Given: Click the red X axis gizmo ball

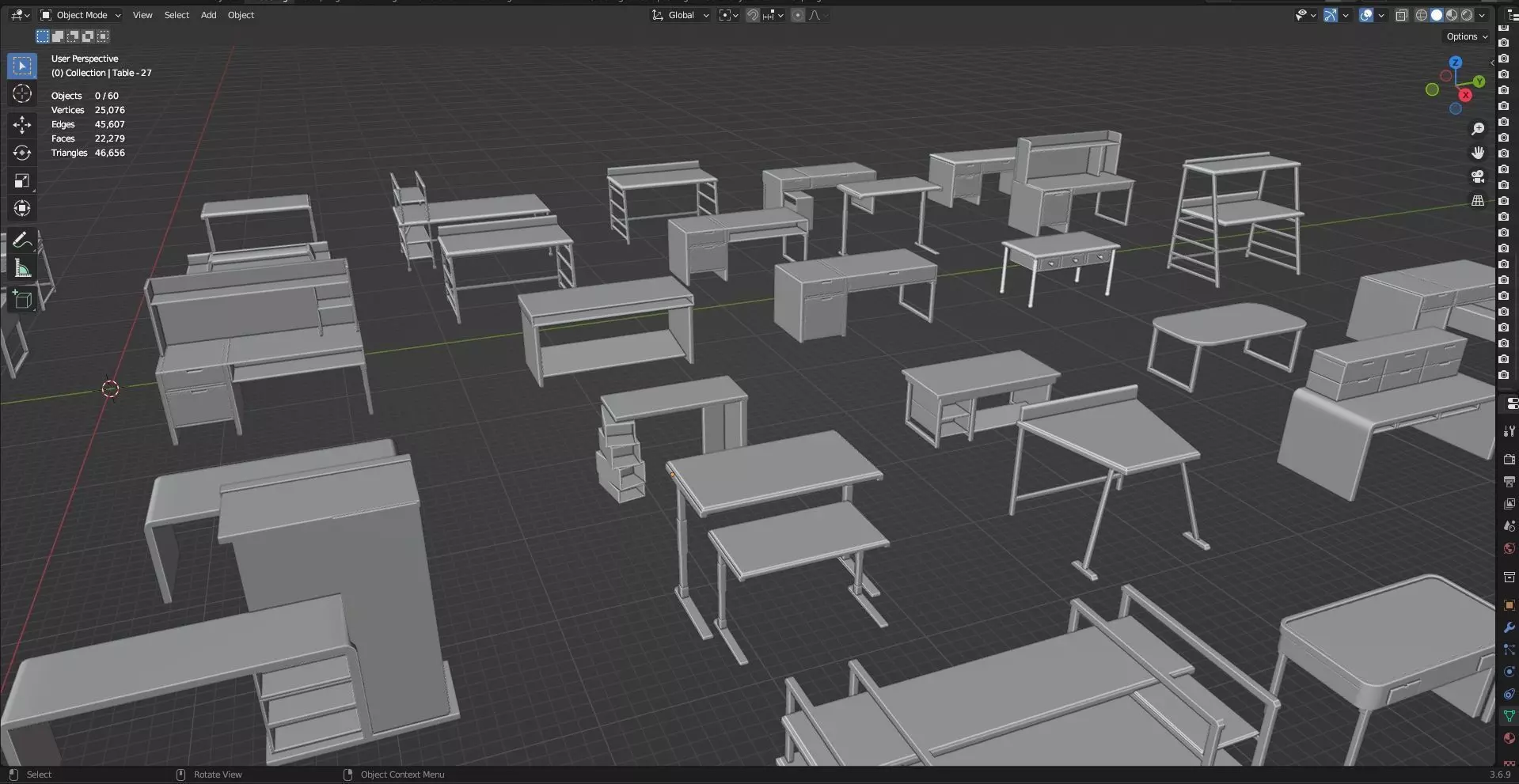Looking at the screenshot, I should 1465,95.
